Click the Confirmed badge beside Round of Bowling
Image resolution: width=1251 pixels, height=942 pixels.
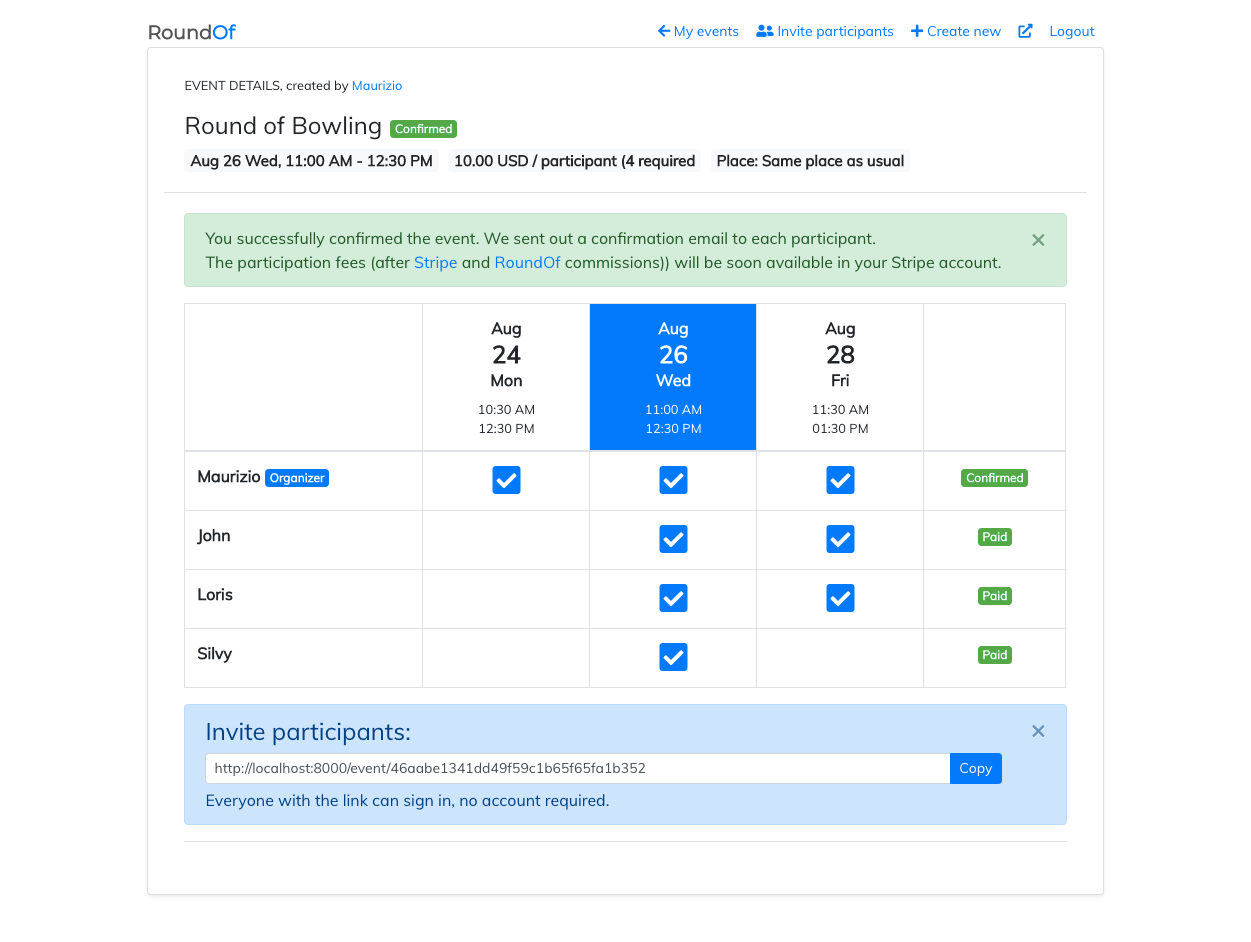point(424,129)
